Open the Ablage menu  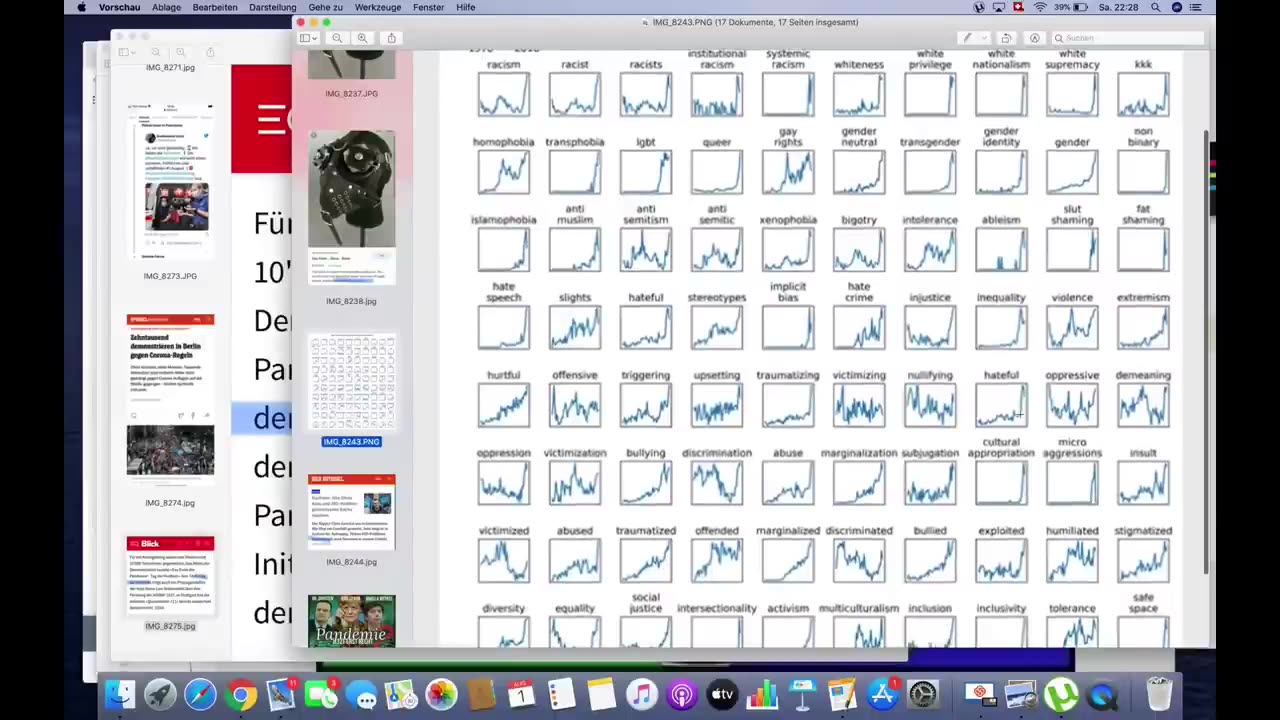click(166, 7)
